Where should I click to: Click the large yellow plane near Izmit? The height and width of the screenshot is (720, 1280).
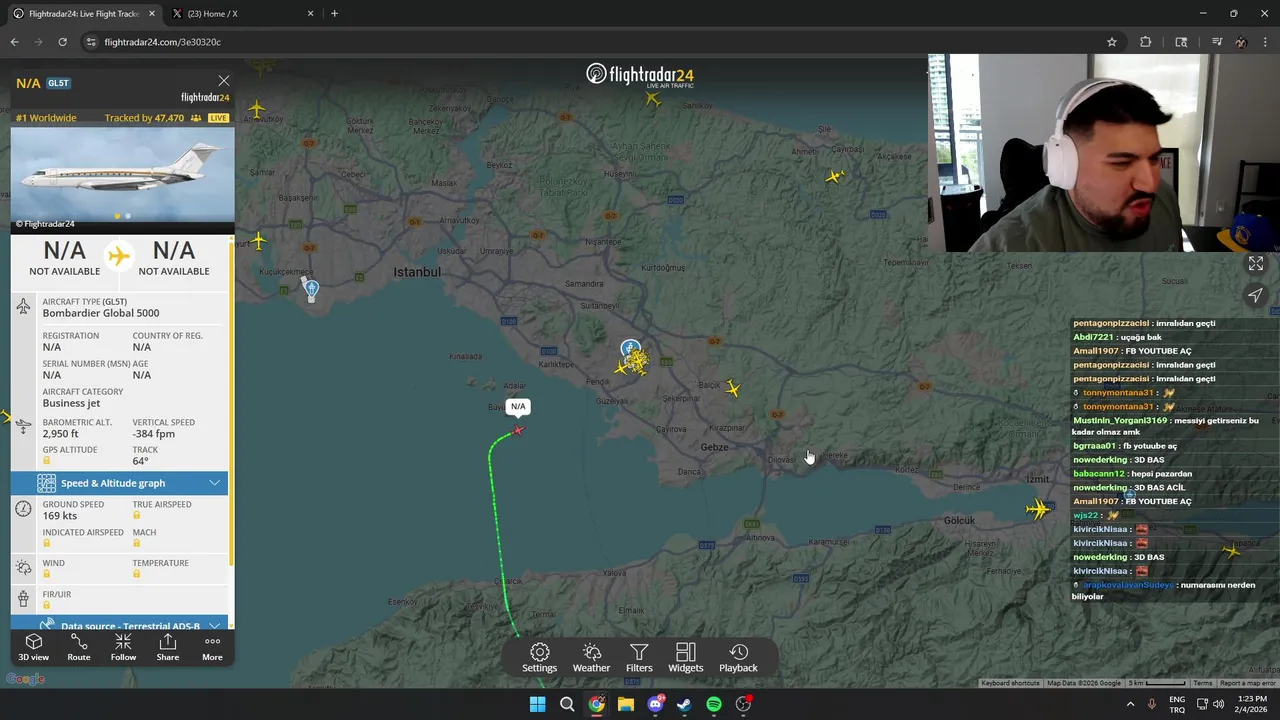1038,509
